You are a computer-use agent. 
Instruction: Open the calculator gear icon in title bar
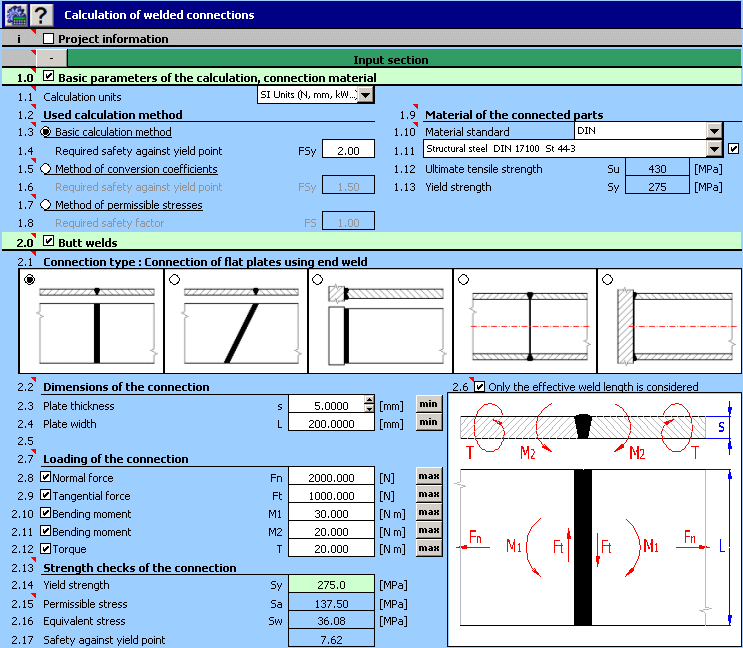pos(16,15)
